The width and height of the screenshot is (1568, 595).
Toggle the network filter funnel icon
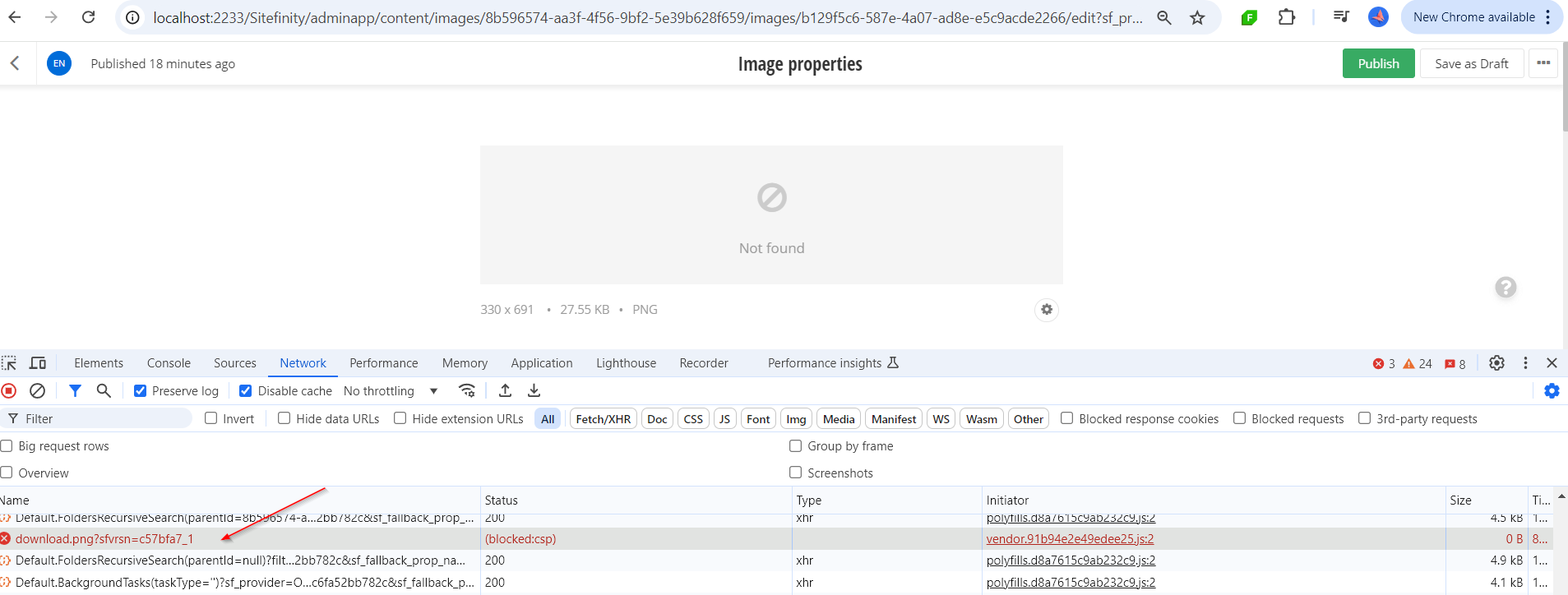click(75, 391)
